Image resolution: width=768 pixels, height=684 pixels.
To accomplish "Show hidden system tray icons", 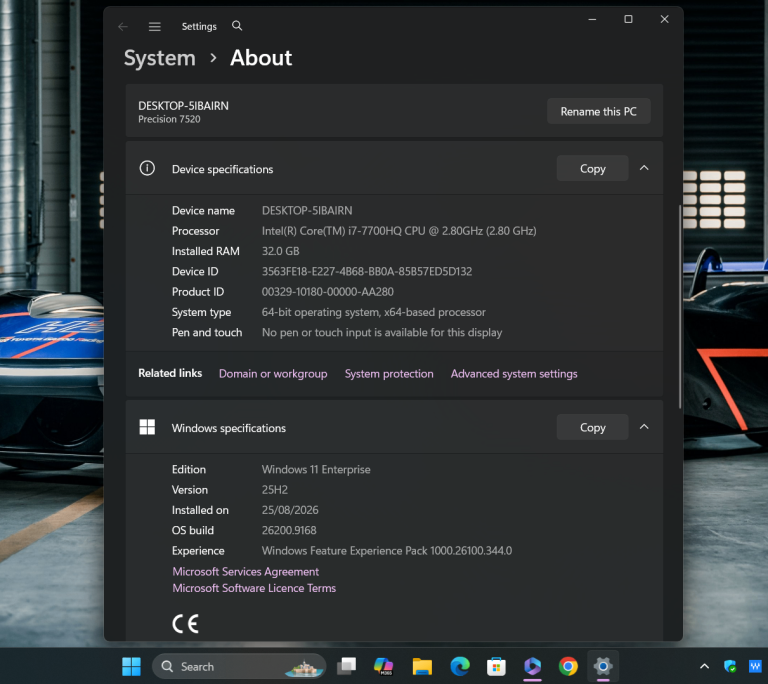I will [704, 666].
